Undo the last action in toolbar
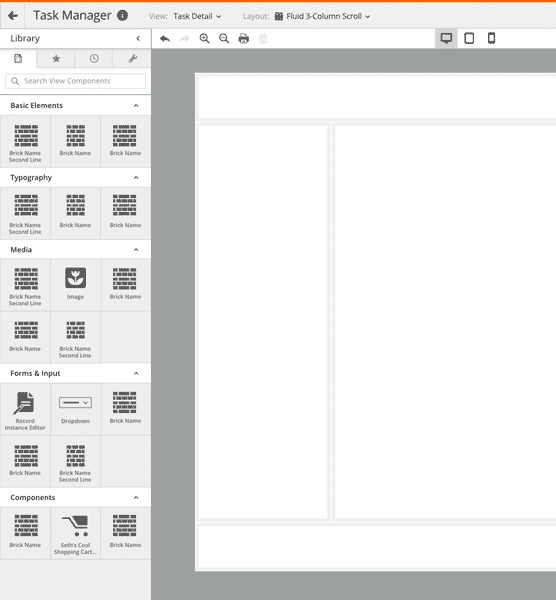This screenshot has width=556, height=600. click(165, 39)
